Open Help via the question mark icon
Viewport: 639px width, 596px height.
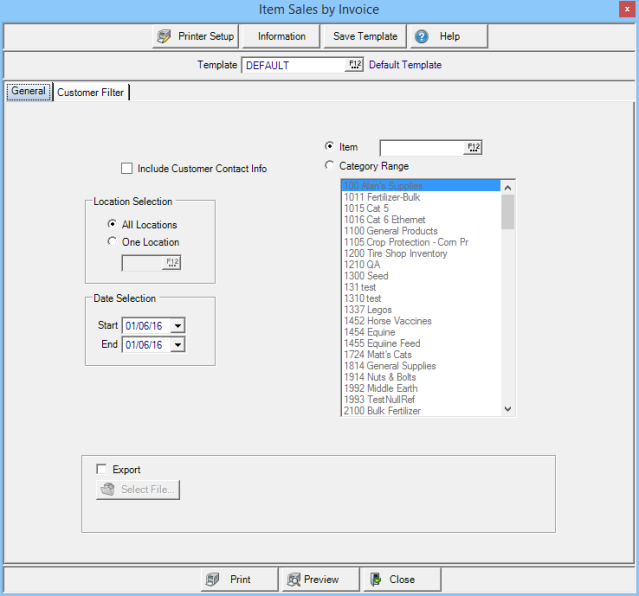tap(422, 37)
